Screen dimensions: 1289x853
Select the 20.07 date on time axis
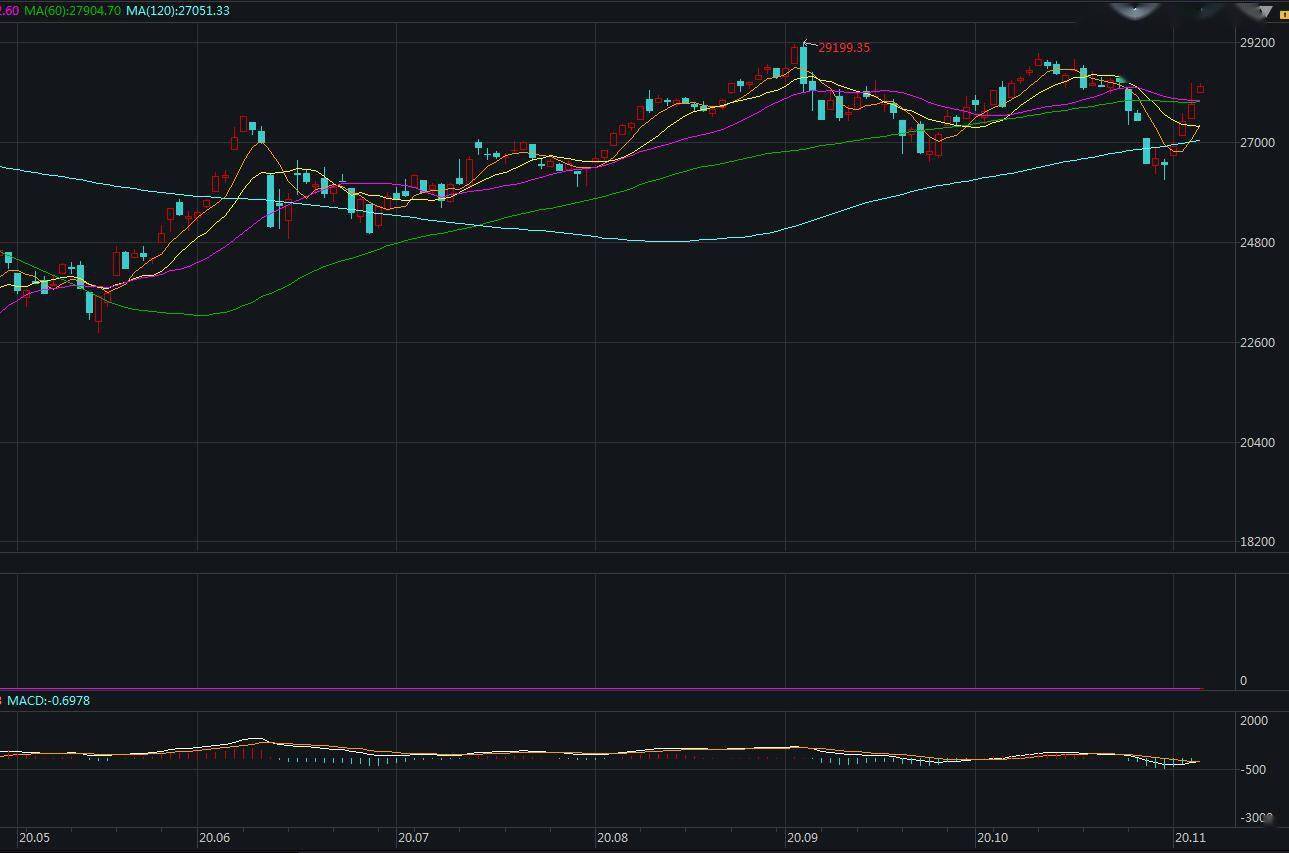click(414, 838)
